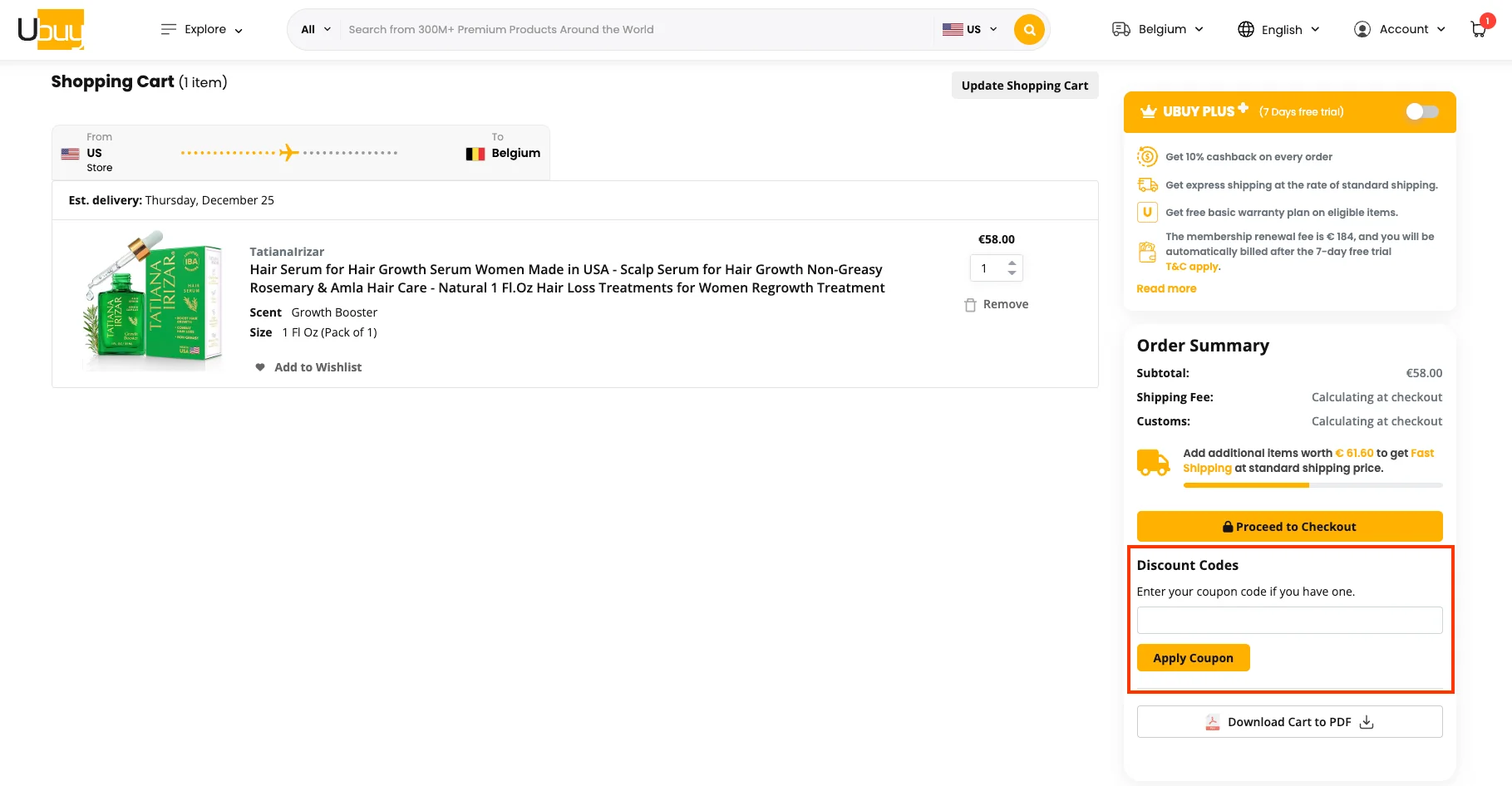Screen dimensions: 1512x786
Task: Click Proceed to Checkout
Action: pyautogui.click(x=1289, y=526)
